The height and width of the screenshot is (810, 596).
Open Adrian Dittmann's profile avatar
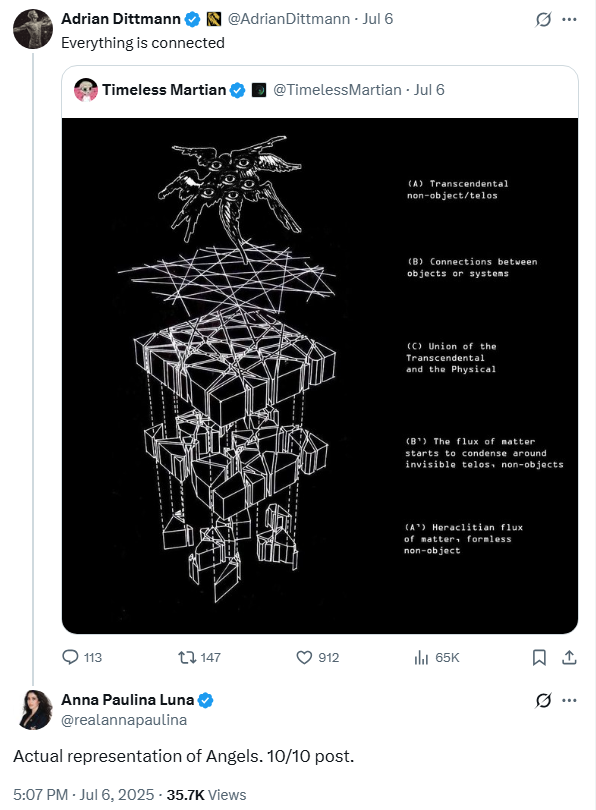(33, 29)
